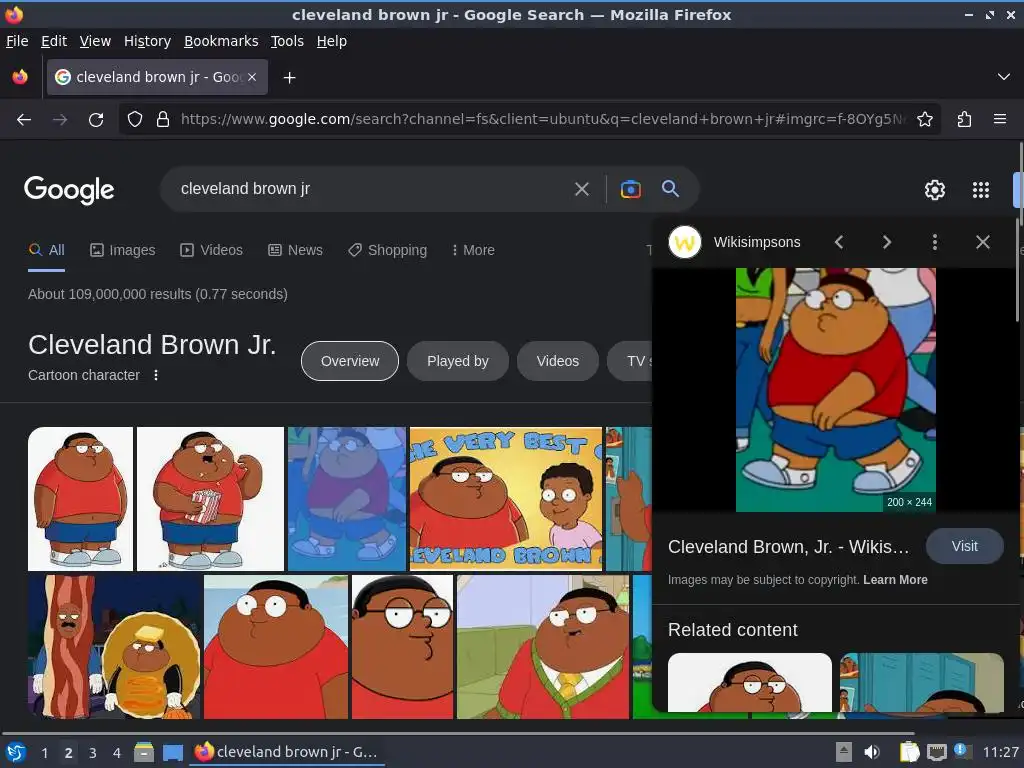The width and height of the screenshot is (1024, 768).
Task: Switch to the Videos results tab
Action: pyautogui.click(x=212, y=250)
